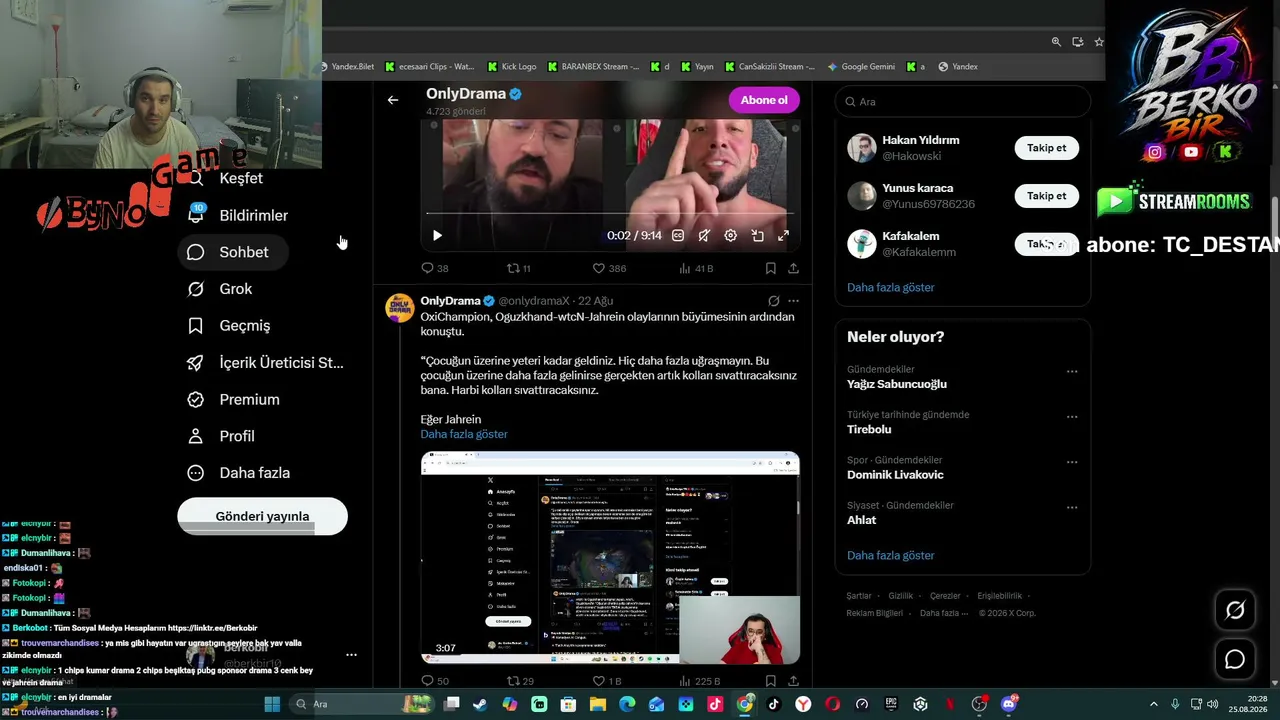Show more trends under Neler oluyor
Viewport: 1280px width, 720px height.
click(891, 555)
